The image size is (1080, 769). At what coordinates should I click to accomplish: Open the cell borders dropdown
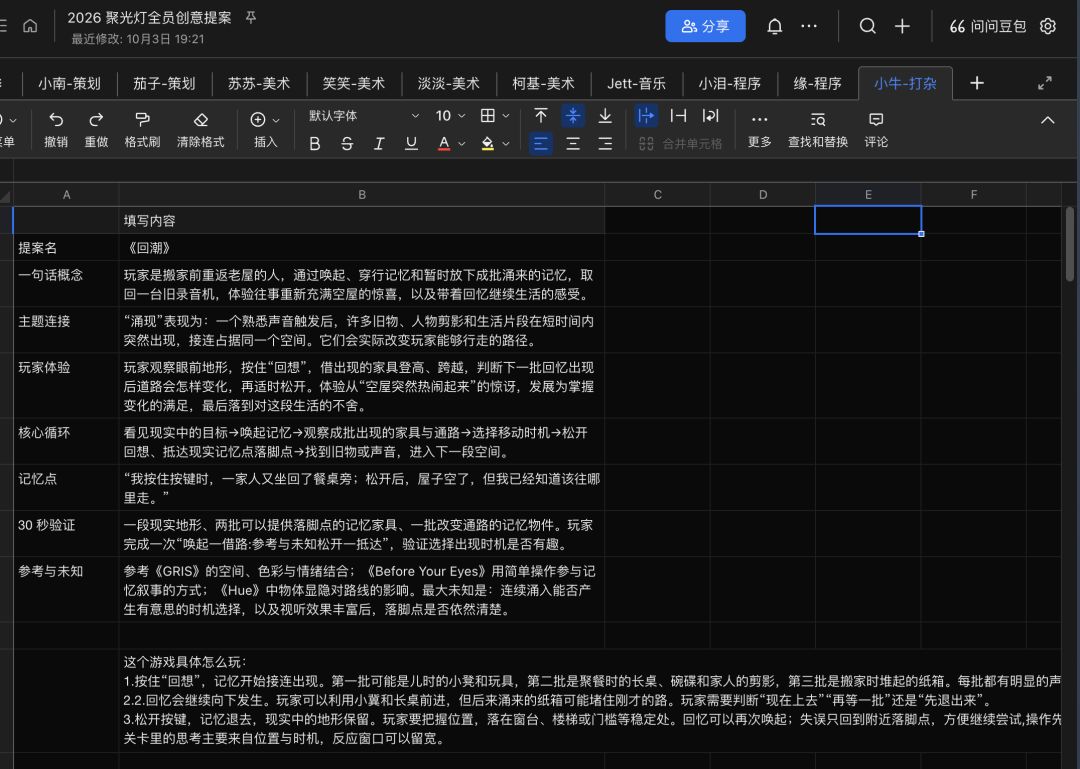click(495, 116)
